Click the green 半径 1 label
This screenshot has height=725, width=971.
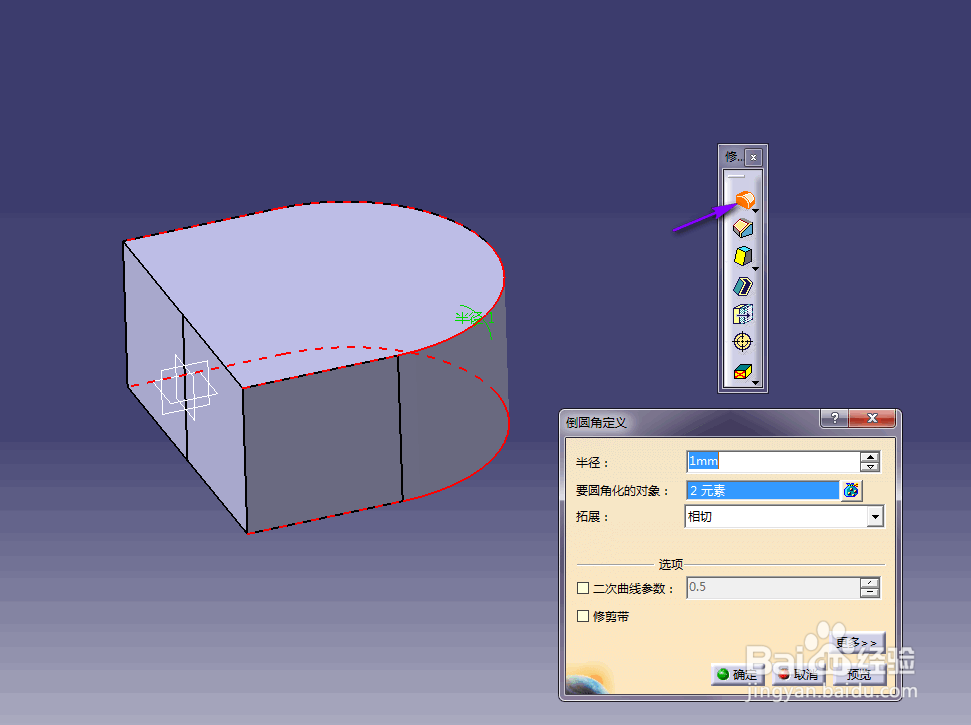(x=474, y=318)
